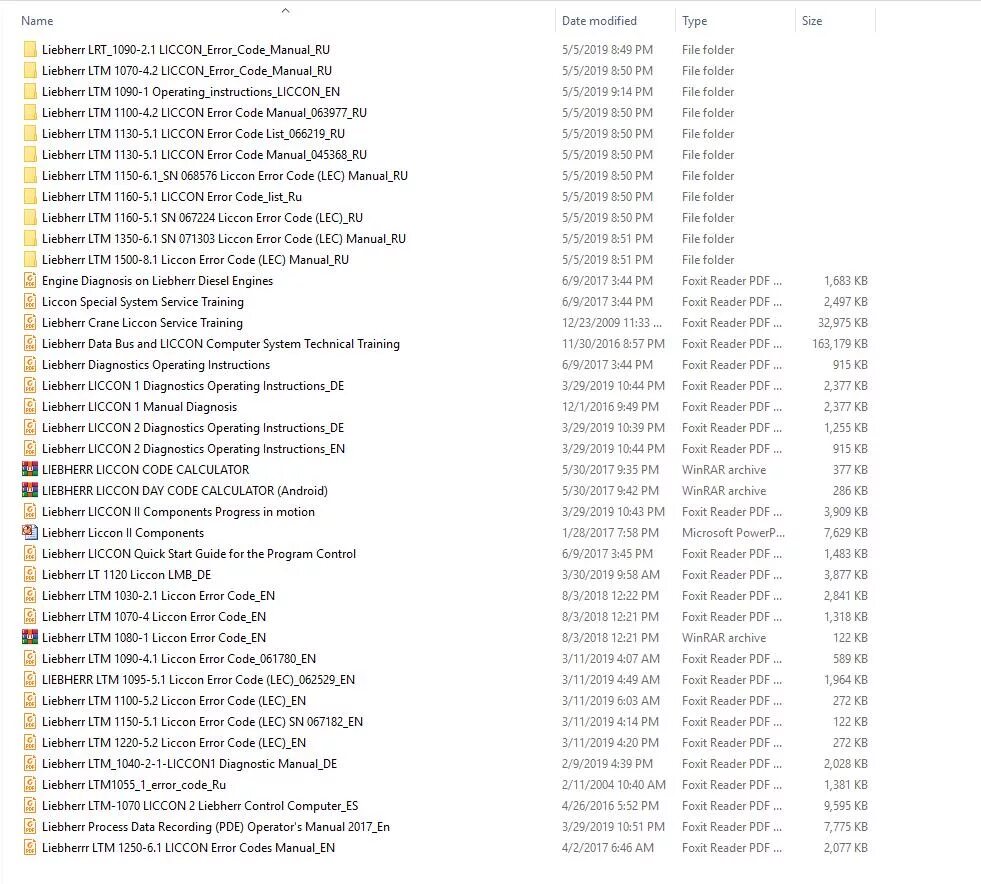
Task: Click the 4/26/2016 5:52 PM date
Action: click(610, 806)
